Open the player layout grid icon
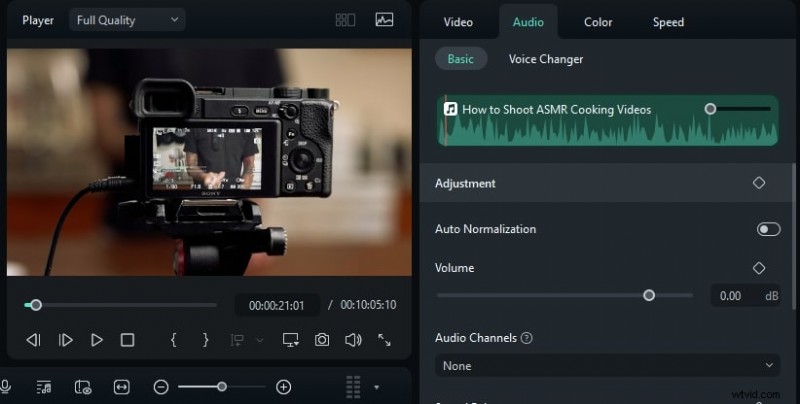Viewport: 800px width, 404px height. click(x=345, y=20)
